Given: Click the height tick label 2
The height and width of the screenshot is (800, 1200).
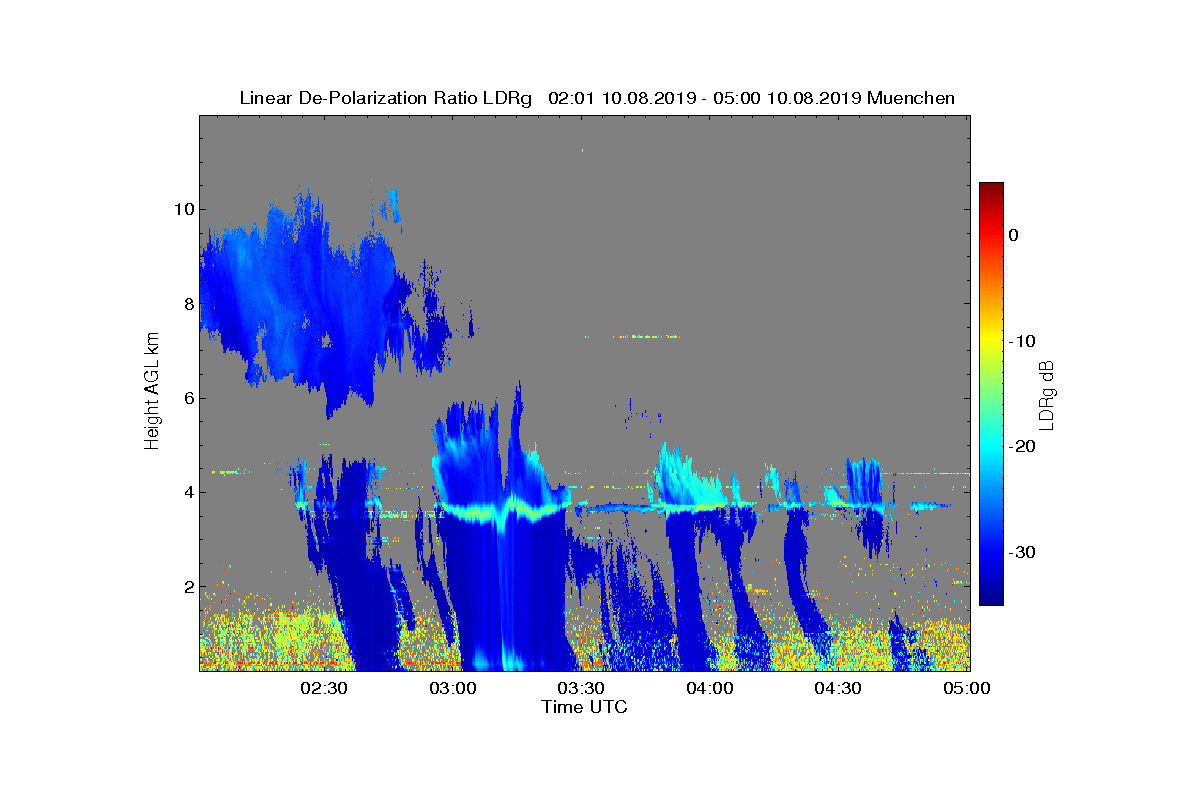Looking at the screenshot, I should 188,586.
